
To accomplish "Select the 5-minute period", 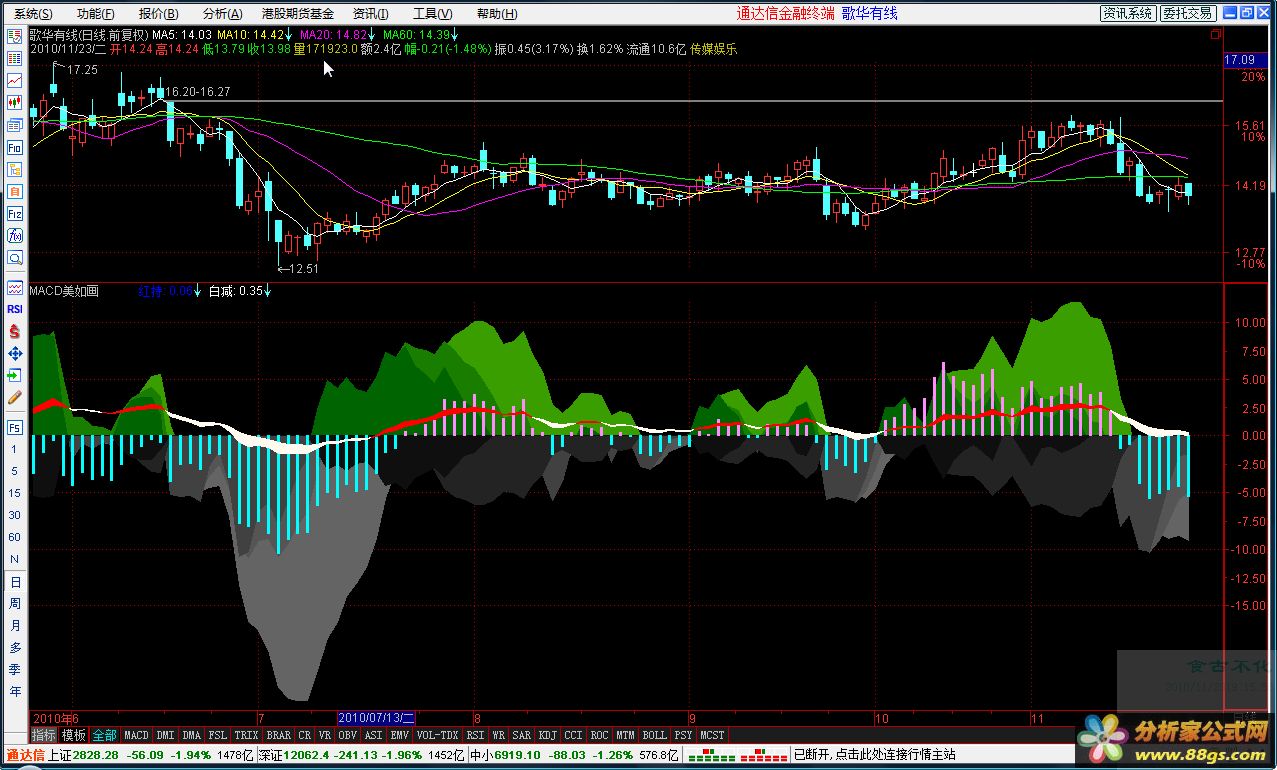I will pos(15,472).
